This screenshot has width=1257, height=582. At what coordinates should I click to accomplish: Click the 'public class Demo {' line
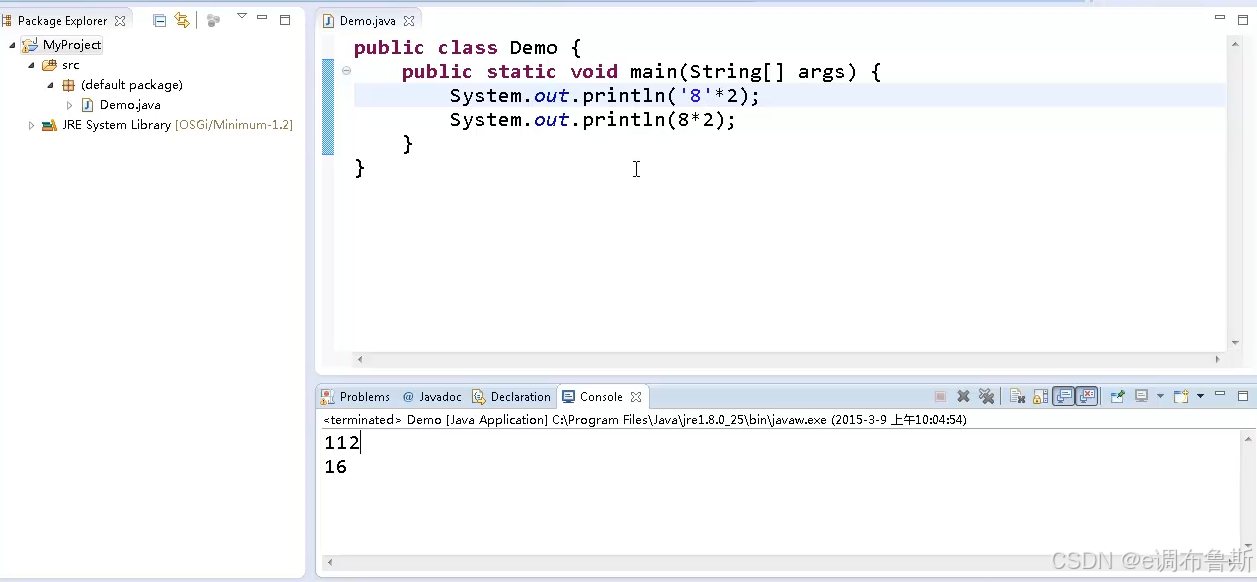(467, 48)
